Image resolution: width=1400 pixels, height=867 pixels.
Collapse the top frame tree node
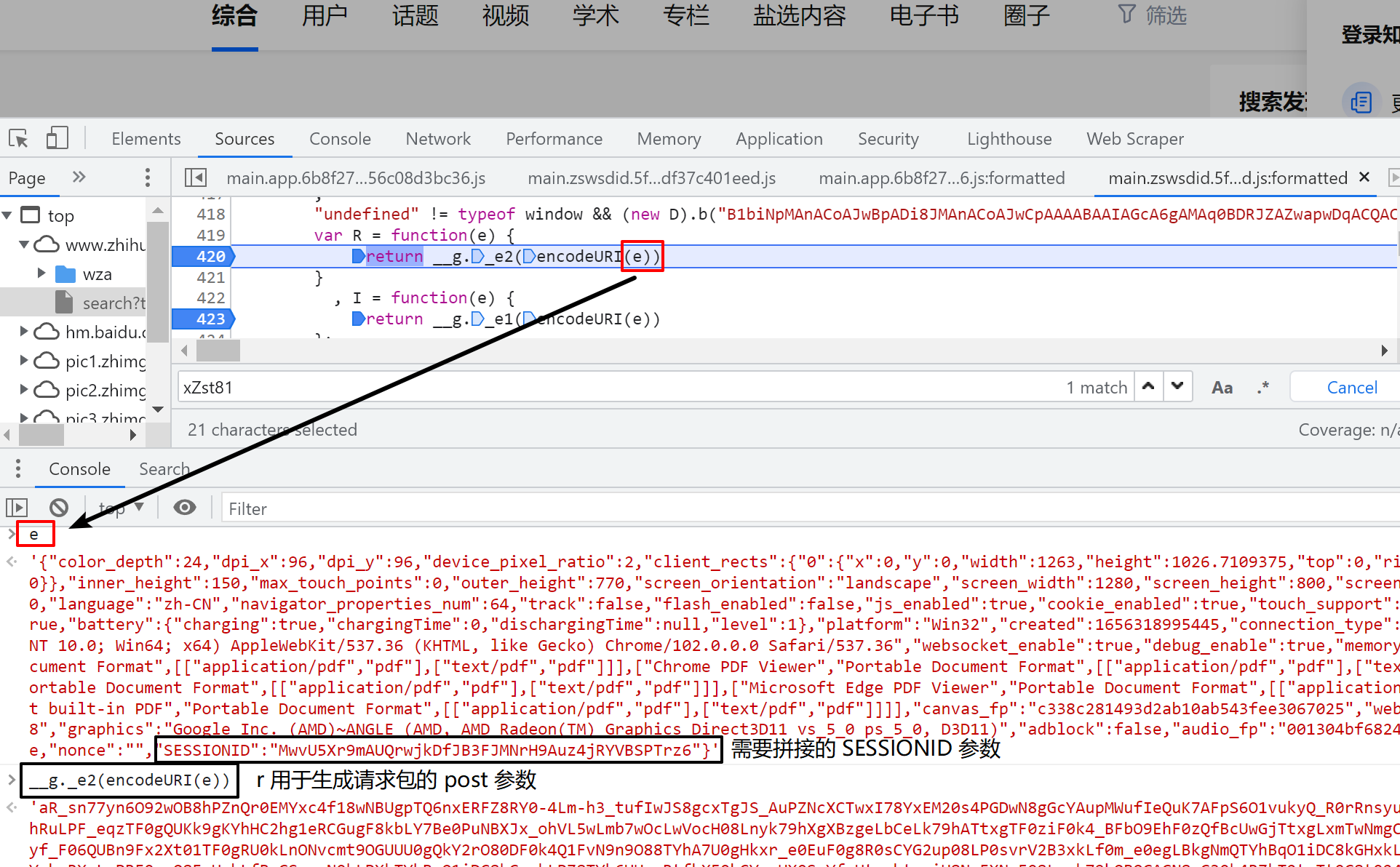pos(7,215)
